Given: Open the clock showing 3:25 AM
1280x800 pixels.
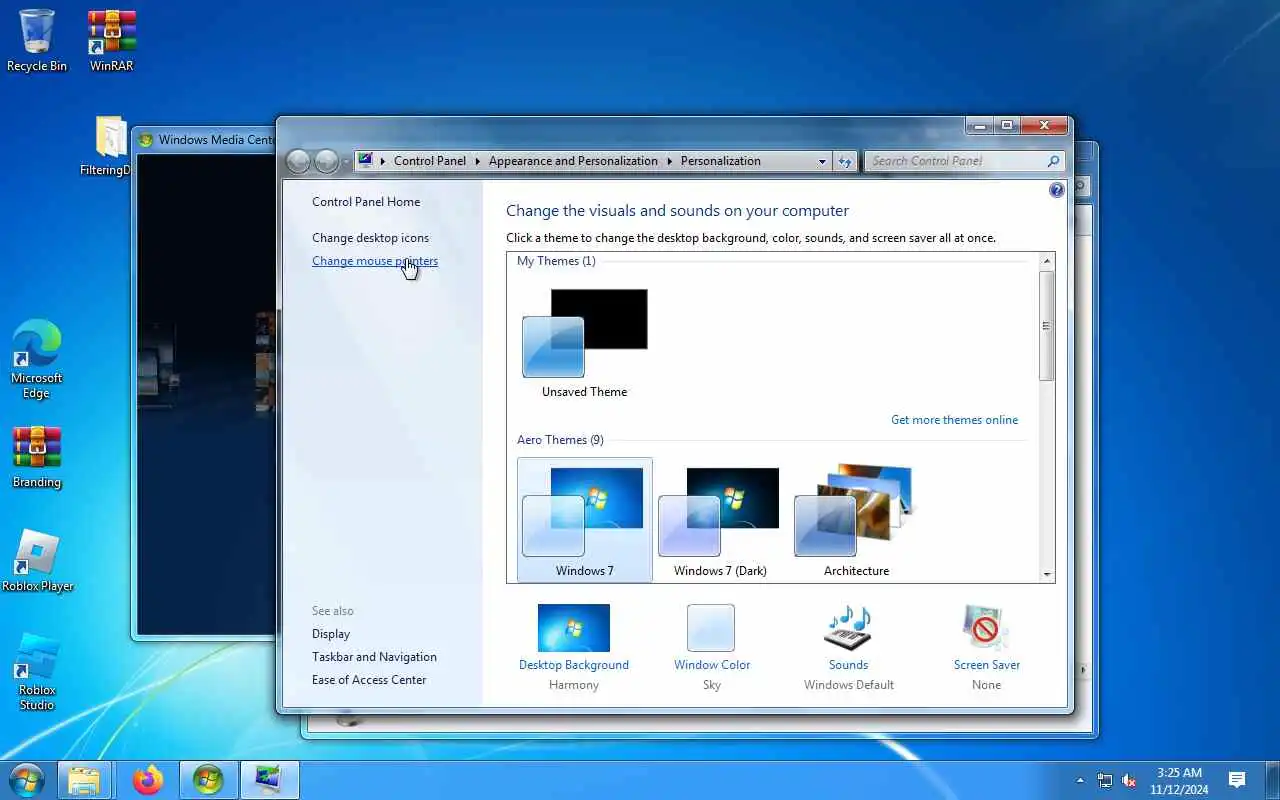Looking at the screenshot, I should (1179, 780).
